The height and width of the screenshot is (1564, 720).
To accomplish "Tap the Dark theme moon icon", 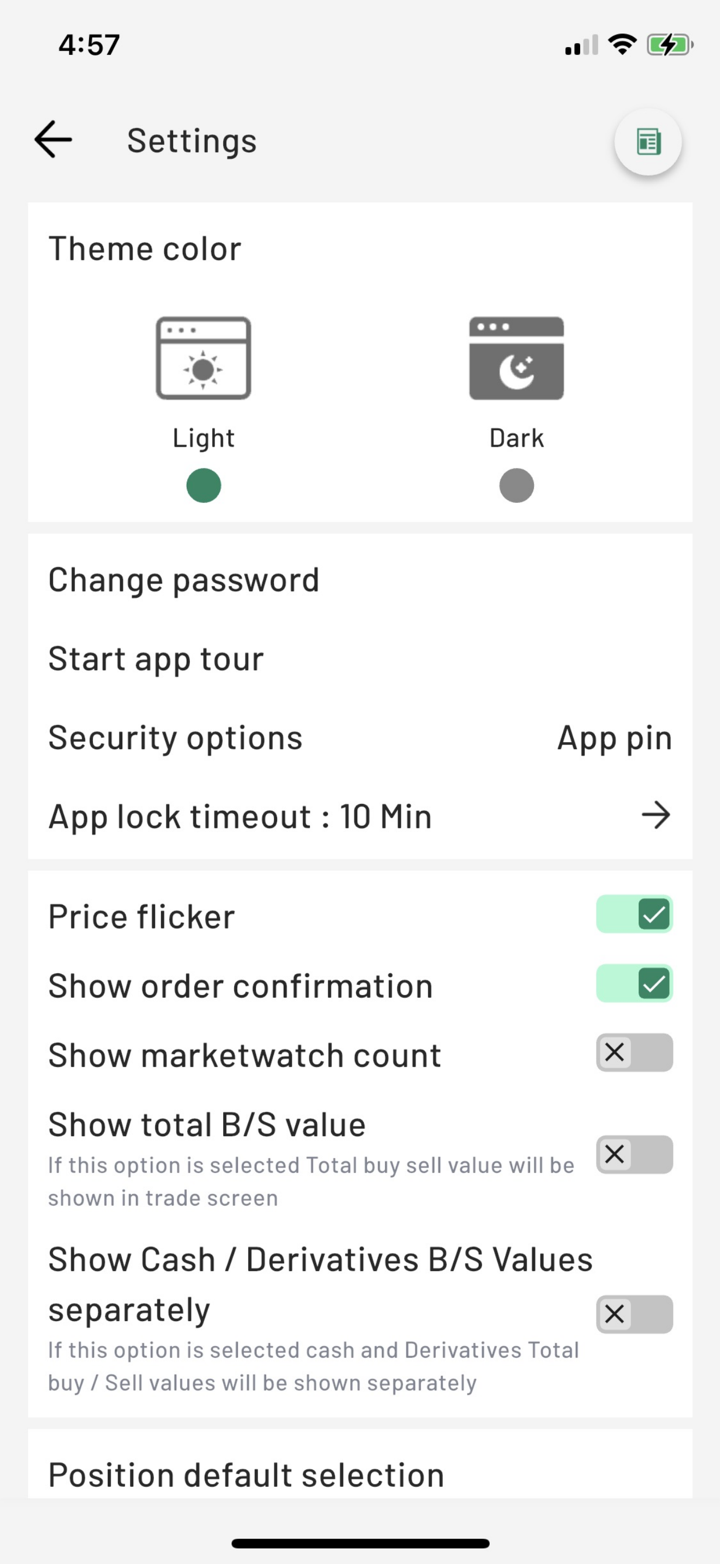I will tap(516, 358).
